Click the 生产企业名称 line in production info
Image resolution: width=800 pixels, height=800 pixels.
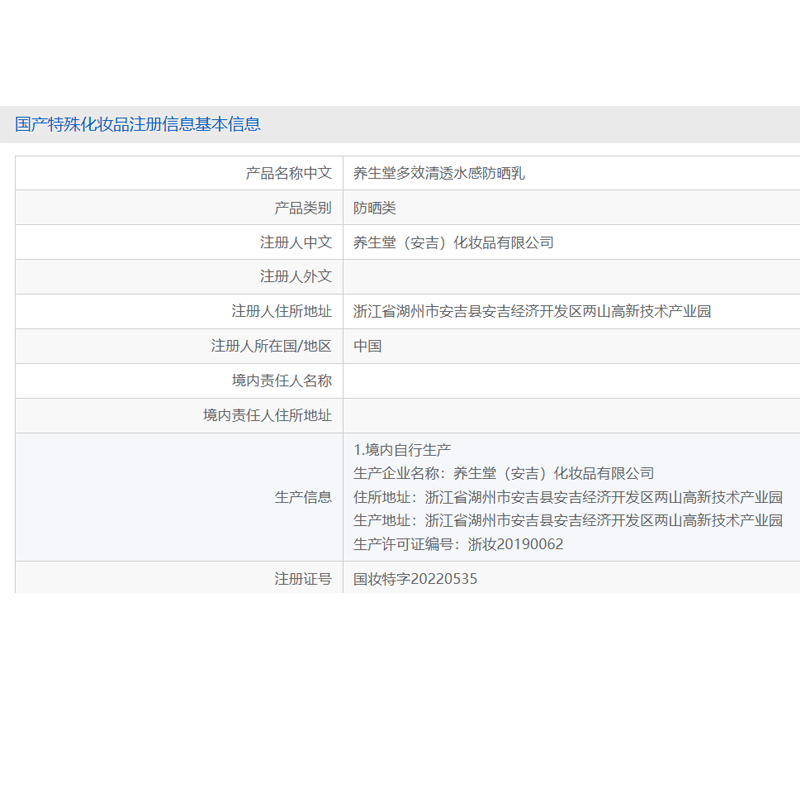point(504,473)
